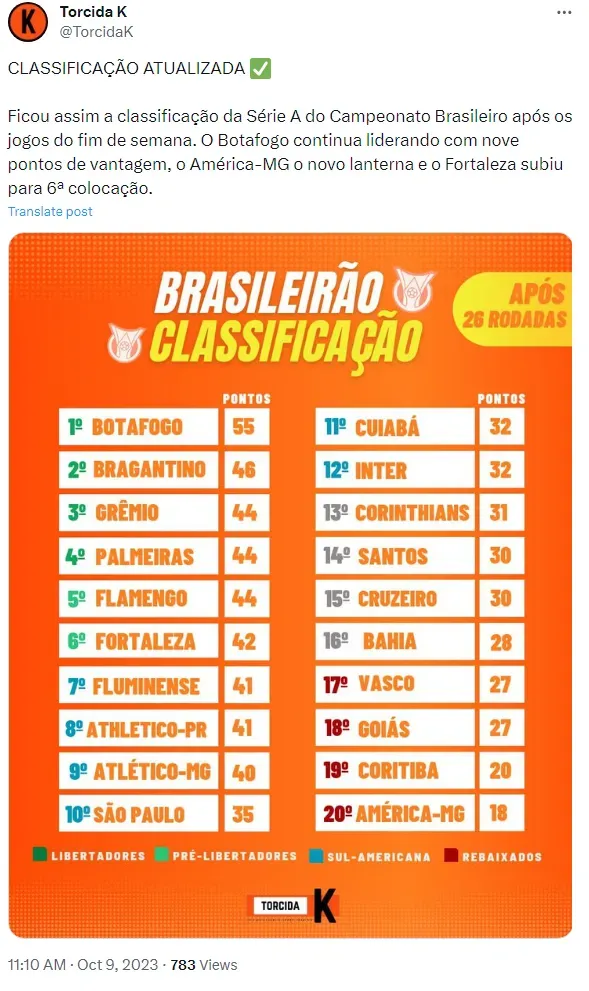589x991 pixels.
Task: Open the @TorcidaK handle link
Action: (96, 32)
